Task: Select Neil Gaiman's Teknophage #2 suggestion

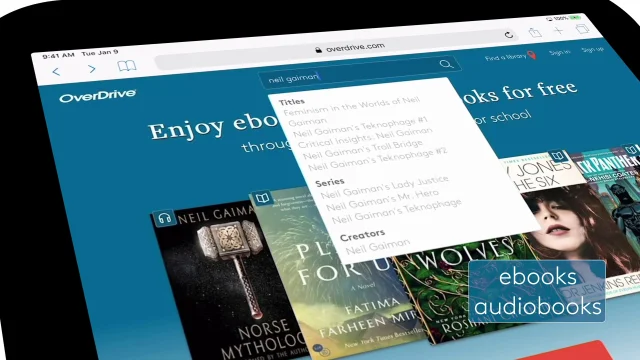Action: [x=378, y=159]
